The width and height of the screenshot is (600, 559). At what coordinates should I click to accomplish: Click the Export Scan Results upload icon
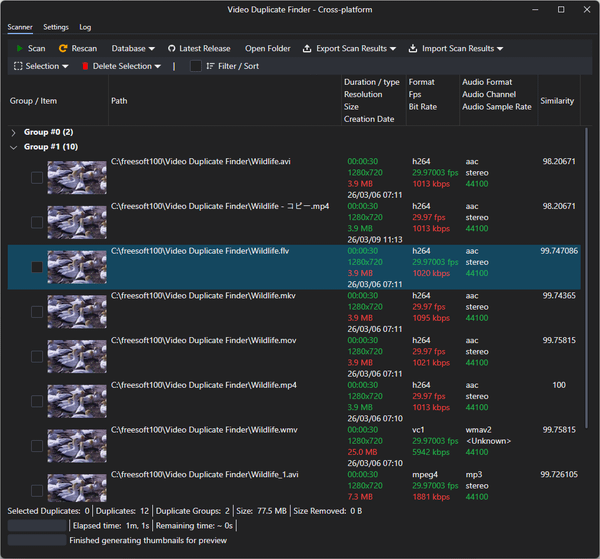tap(307, 48)
